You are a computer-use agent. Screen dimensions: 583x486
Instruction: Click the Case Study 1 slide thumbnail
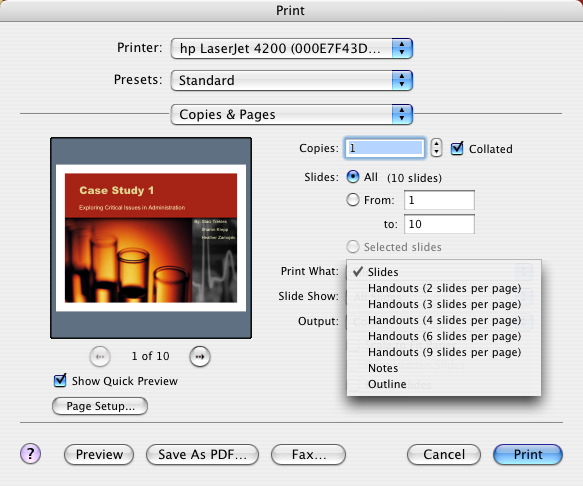point(151,238)
